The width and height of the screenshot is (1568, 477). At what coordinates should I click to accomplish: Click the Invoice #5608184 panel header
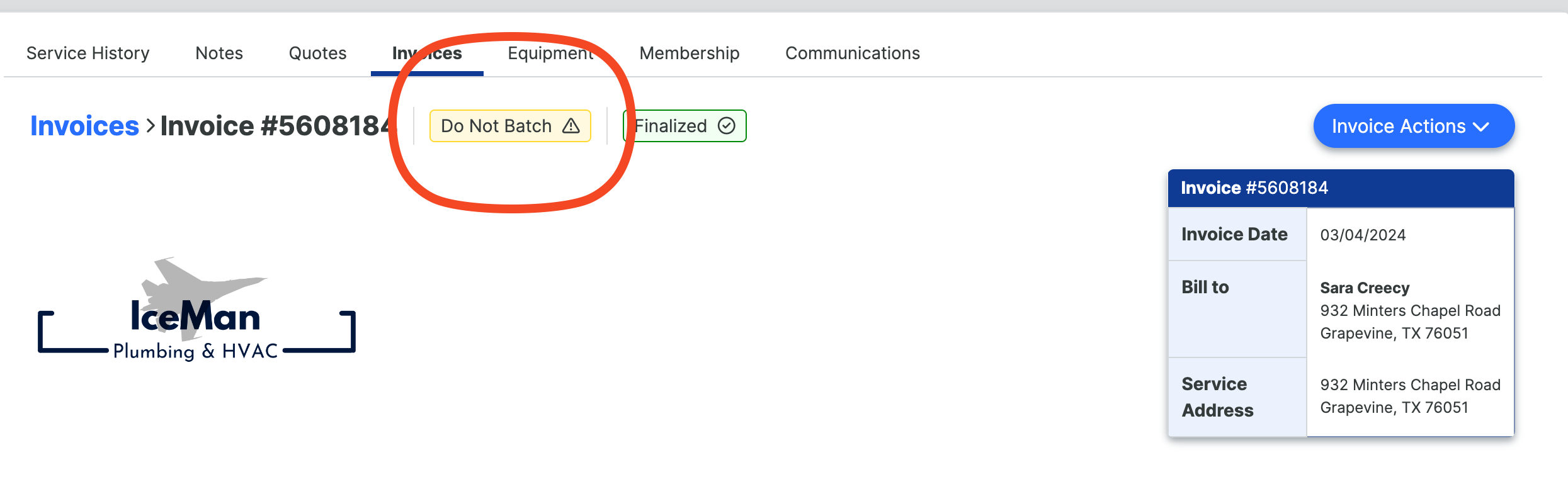pyautogui.click(x=1341, y=188)
